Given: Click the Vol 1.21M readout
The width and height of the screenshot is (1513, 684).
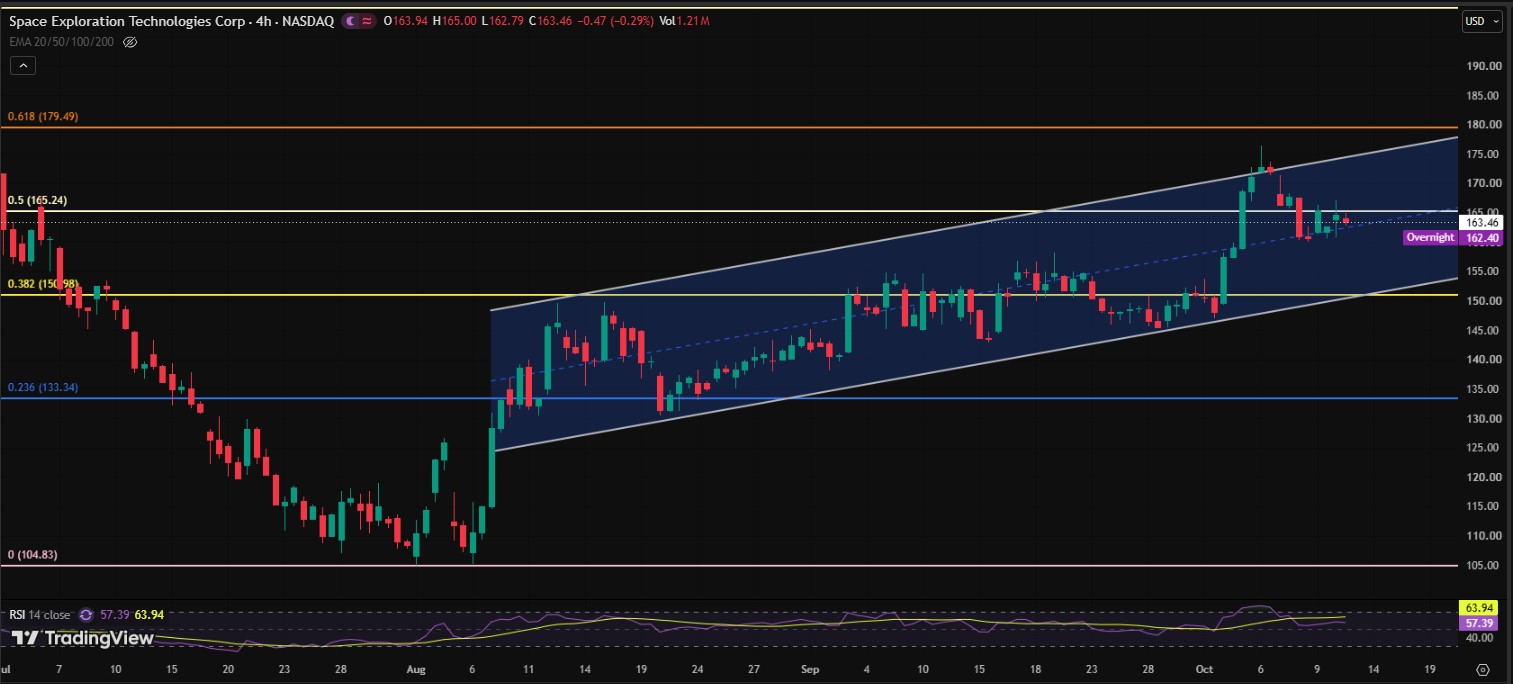Looking at the screenshot, I should (x=685, y=20).
